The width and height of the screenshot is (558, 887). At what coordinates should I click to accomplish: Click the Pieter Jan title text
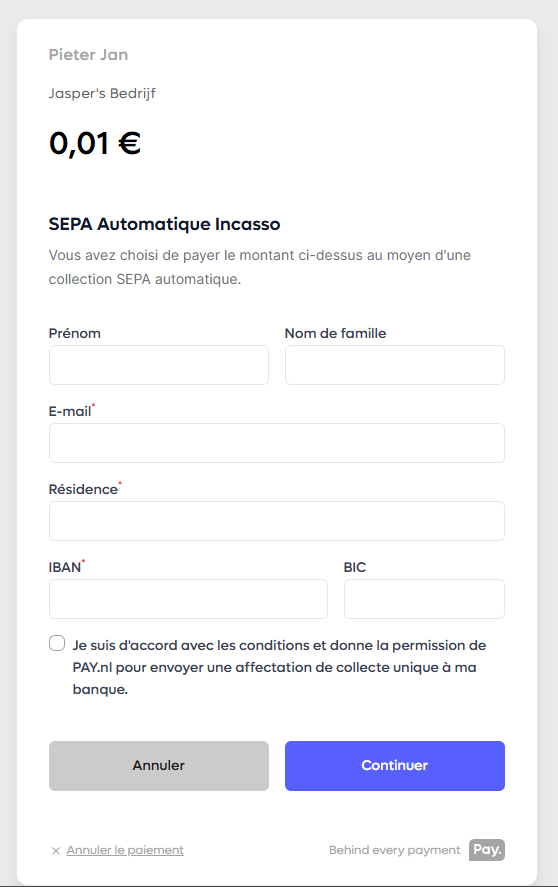88,55
